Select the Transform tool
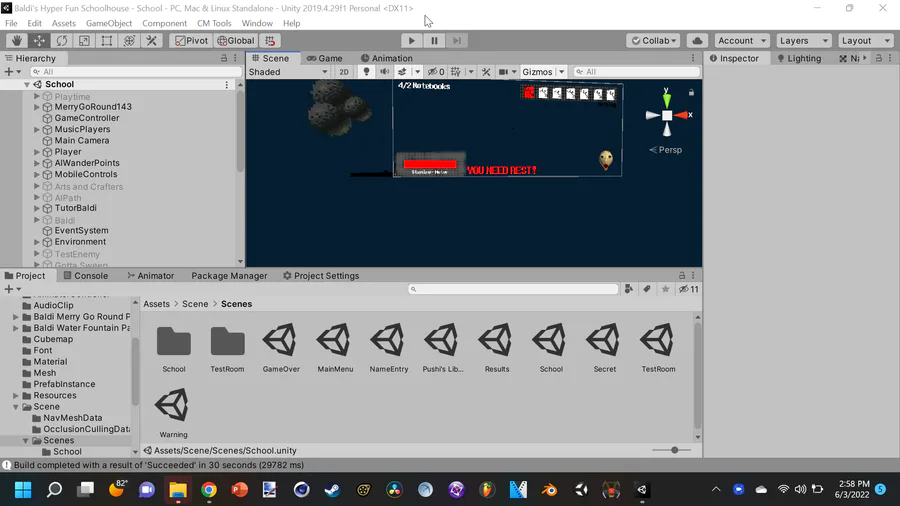Screen dimensions: 900x506 click(x=129, y=41)
